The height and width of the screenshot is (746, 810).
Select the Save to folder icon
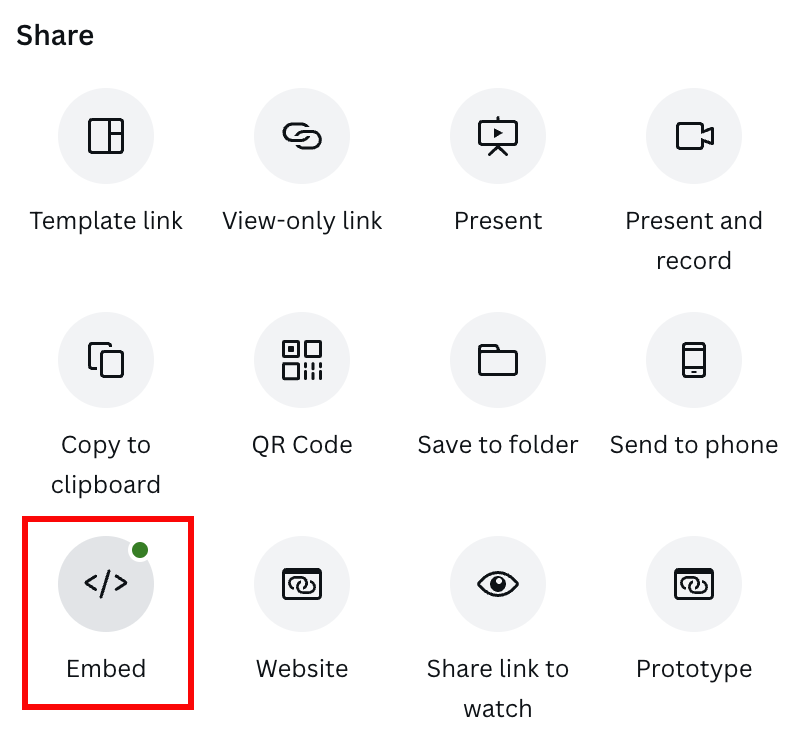[x=498, y=360]
